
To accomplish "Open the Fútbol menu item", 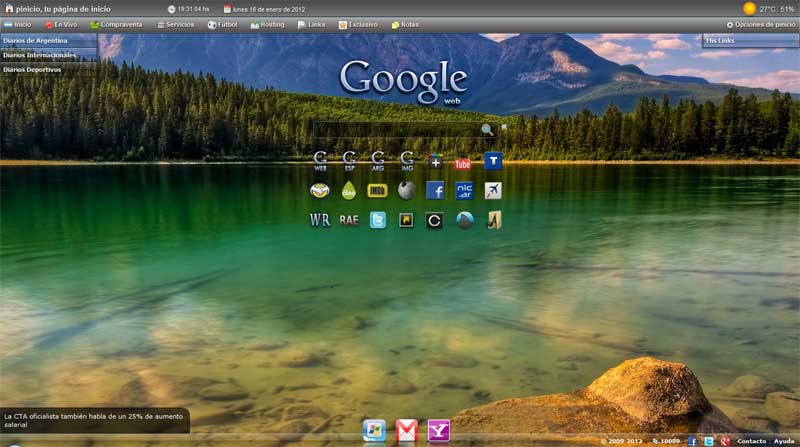I will [x=222, y=24].
